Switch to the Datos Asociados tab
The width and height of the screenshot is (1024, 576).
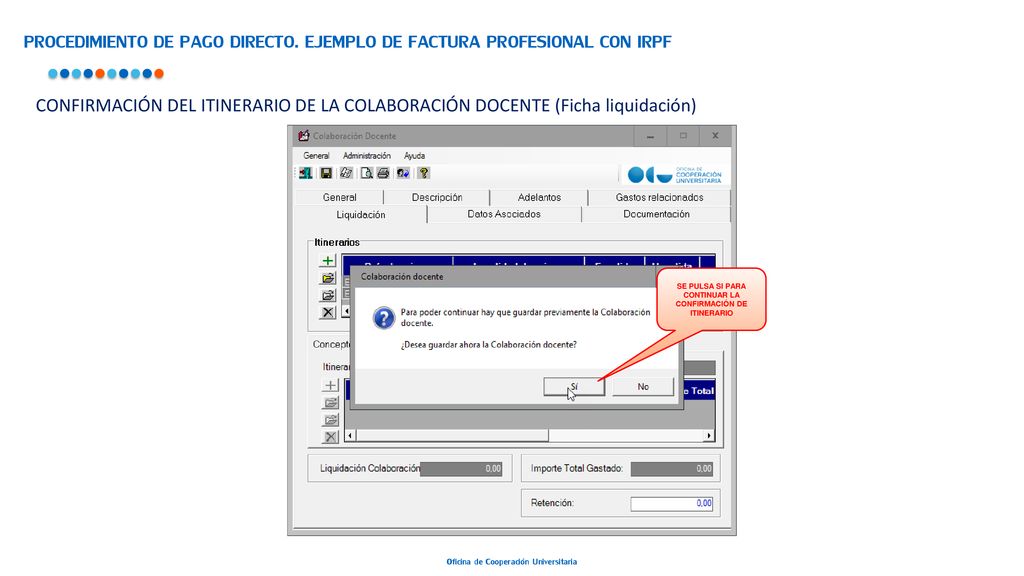coord(504,214)
